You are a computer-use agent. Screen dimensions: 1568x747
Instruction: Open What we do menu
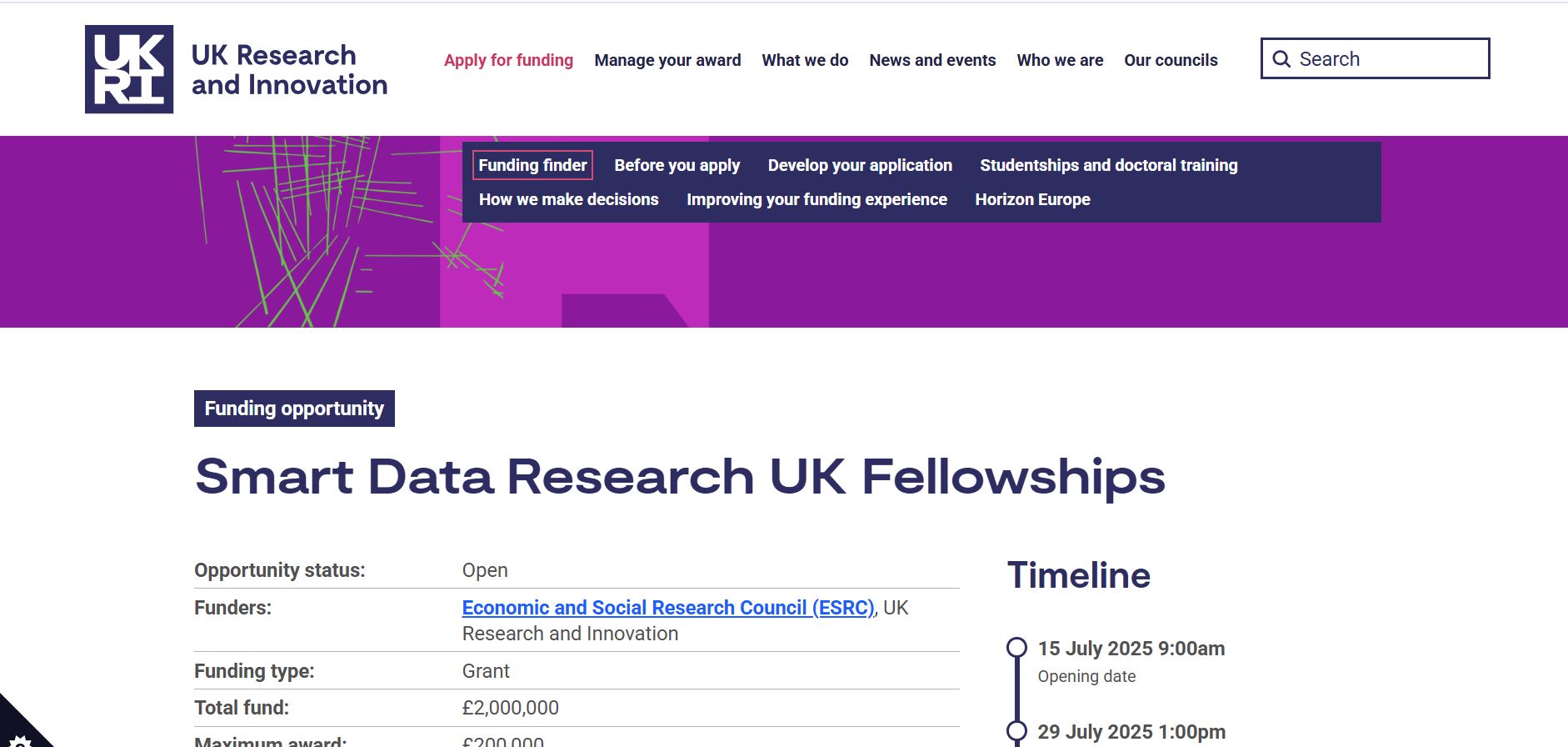805,60
